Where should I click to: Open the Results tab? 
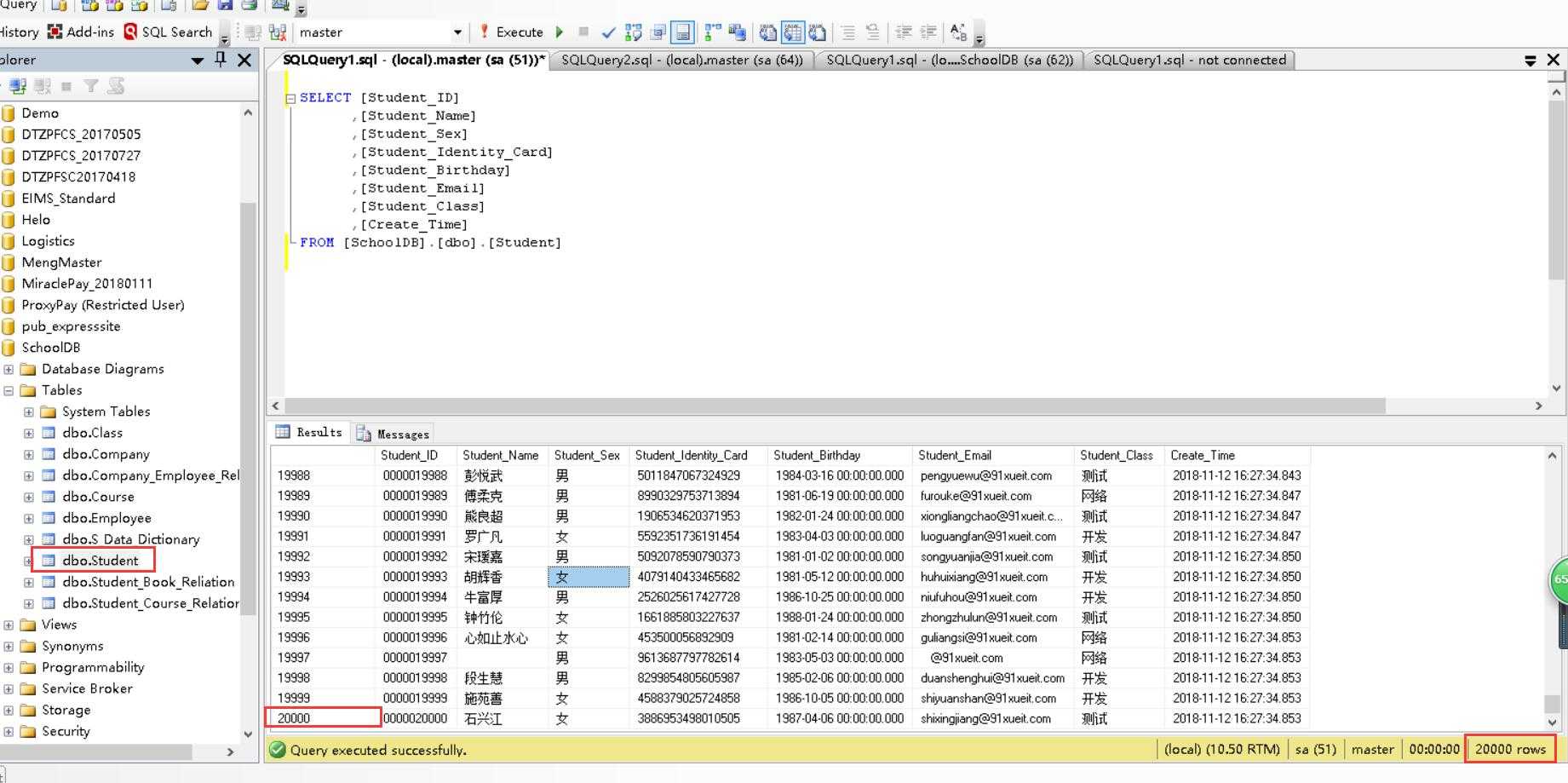(x=309, y=432)
